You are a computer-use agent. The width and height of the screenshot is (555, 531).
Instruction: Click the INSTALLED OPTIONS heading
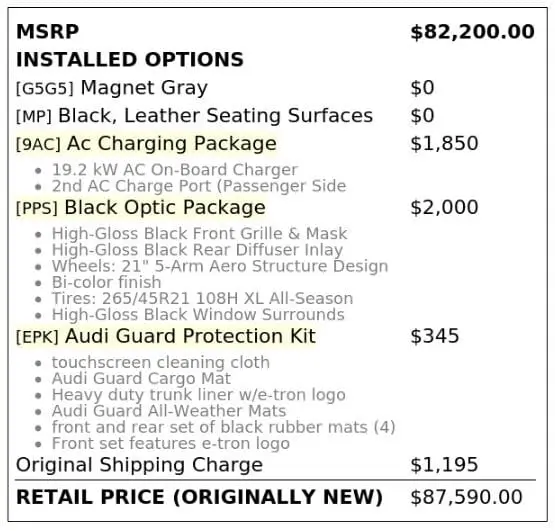pyautogui.click(x=130, y=59)
